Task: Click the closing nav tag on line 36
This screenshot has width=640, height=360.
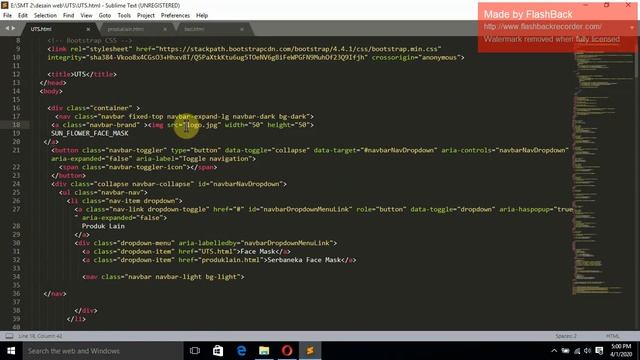Action: pyautogui.click(x=55, y=294)
